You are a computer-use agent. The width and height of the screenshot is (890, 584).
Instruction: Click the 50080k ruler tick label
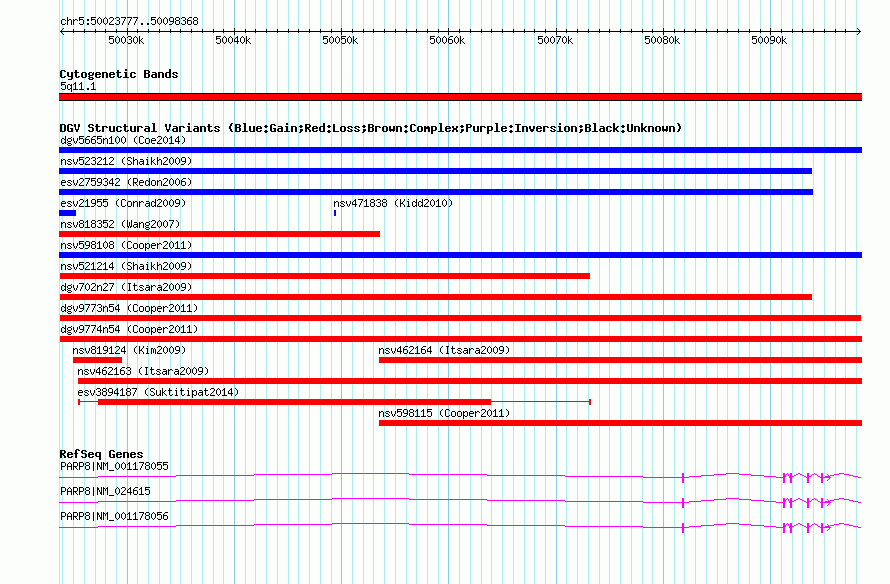coord(662,40)
